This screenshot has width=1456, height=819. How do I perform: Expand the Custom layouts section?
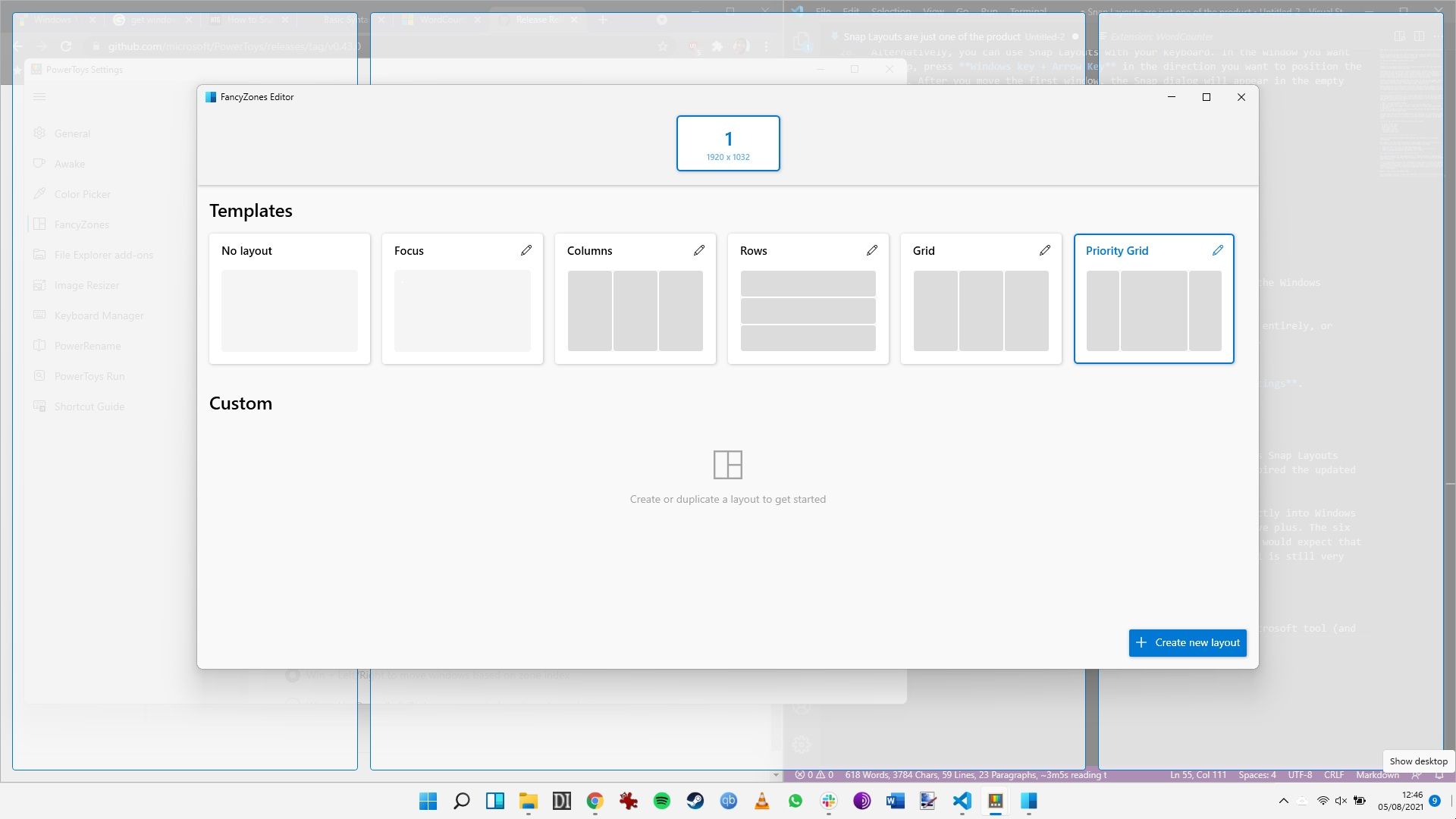click(x=240, y=403)
